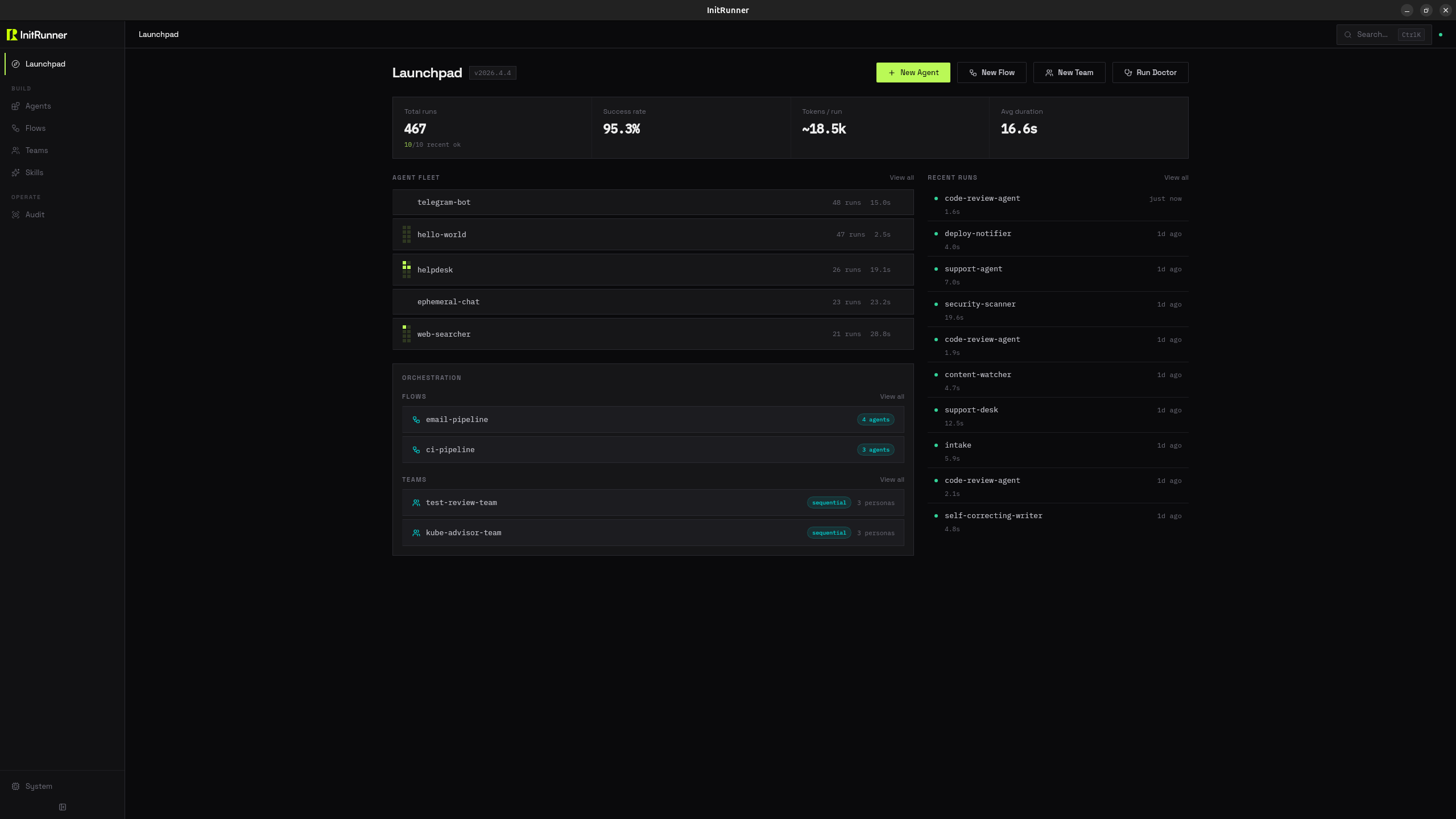The height and width of the screenshot is (819, 1456).
Task: Click the Audit icon in sidebar
Action: 16,215
